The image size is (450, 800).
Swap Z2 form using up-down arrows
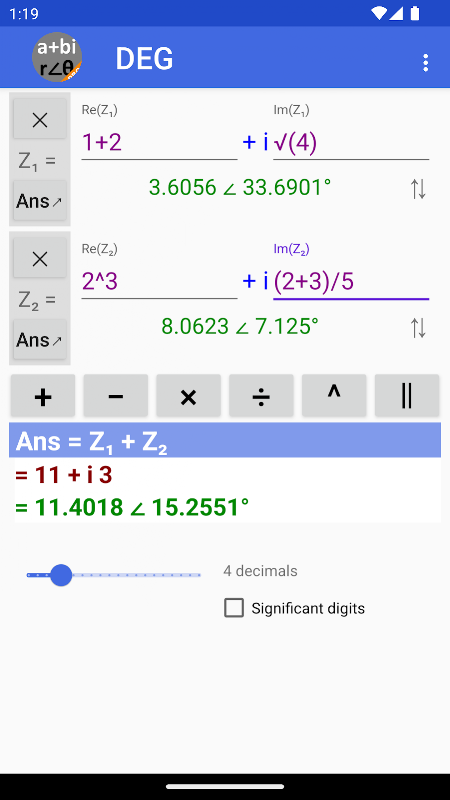[418, 328]
